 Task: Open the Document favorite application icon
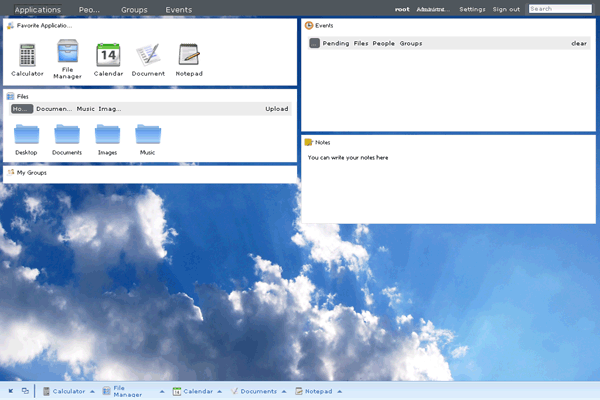pos(148,59)
